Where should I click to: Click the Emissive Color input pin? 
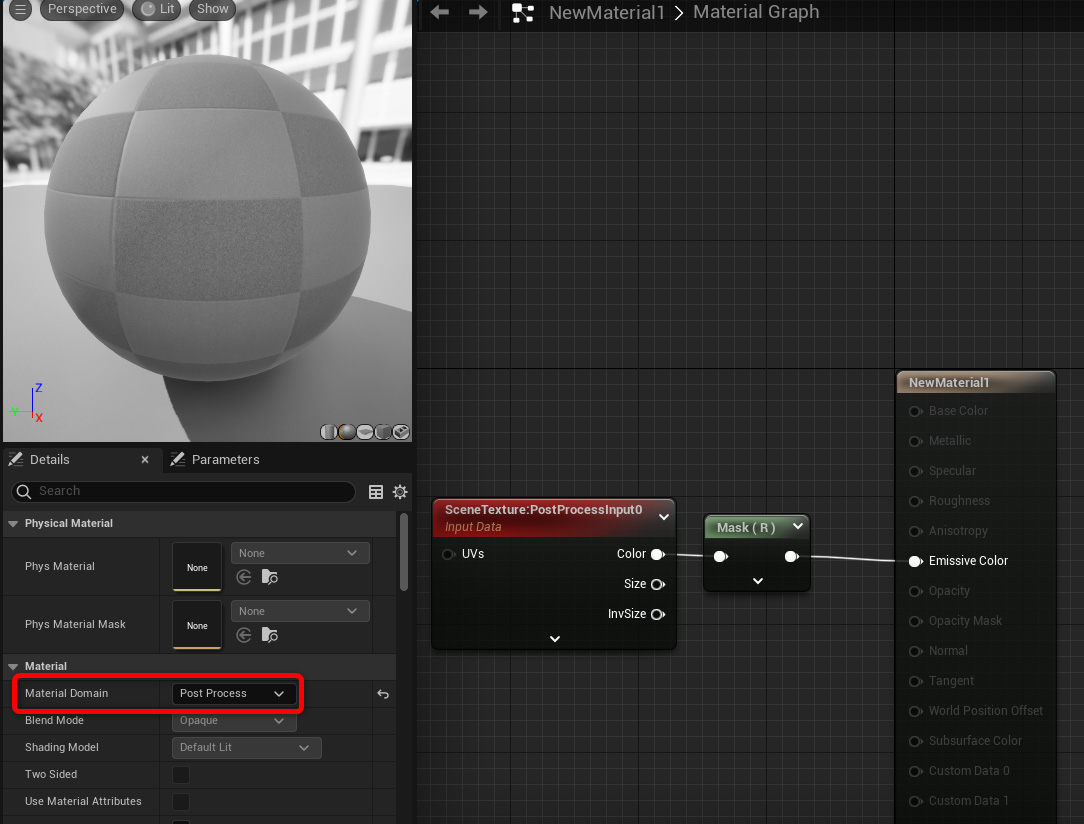(x=915, y=561)
